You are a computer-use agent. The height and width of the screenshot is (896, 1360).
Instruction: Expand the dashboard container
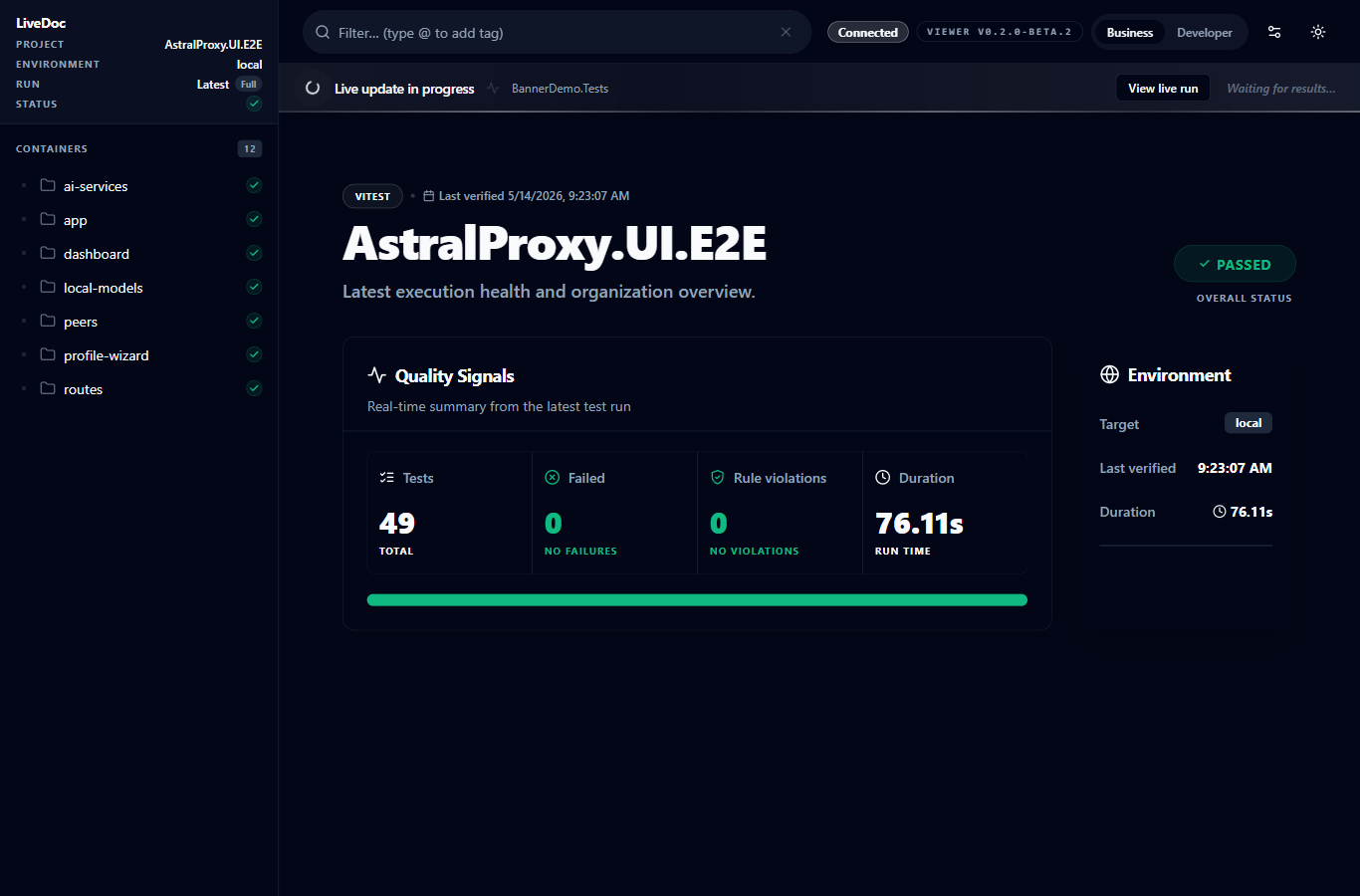(x=139, y=254)
